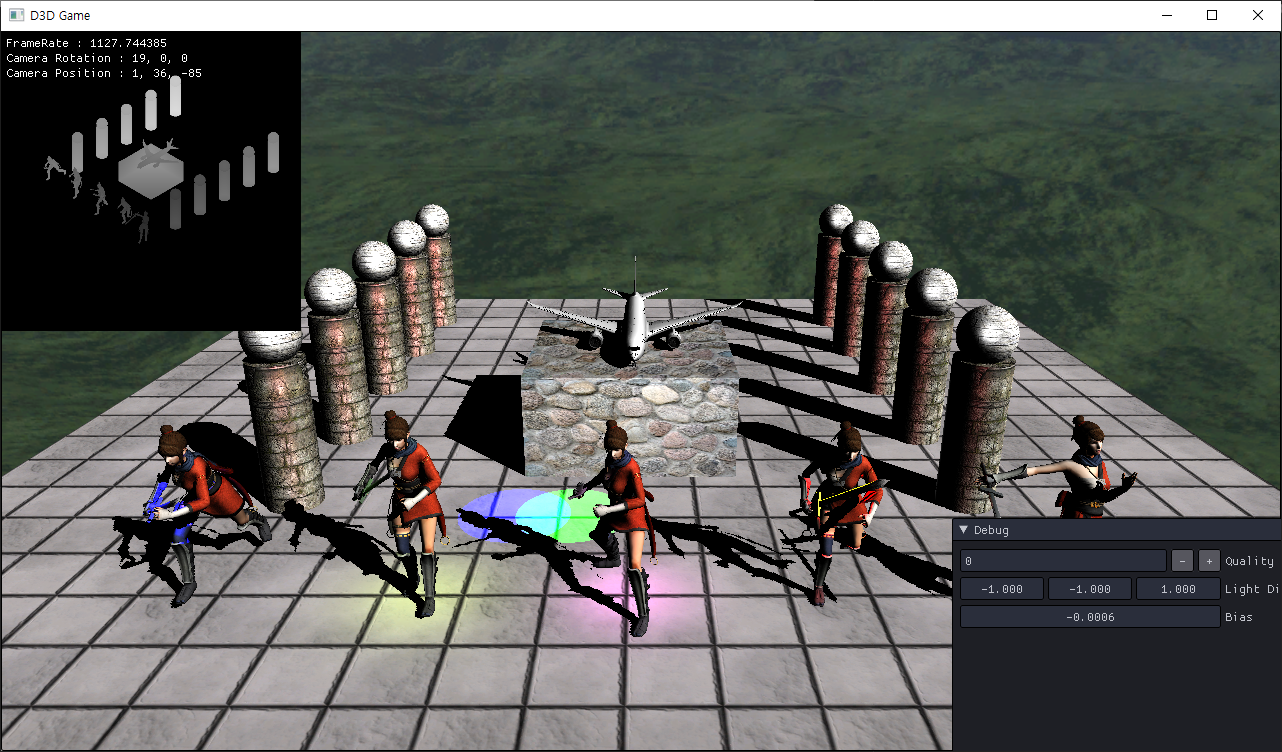
Task: Click the Quality label
Action: 1249,561
